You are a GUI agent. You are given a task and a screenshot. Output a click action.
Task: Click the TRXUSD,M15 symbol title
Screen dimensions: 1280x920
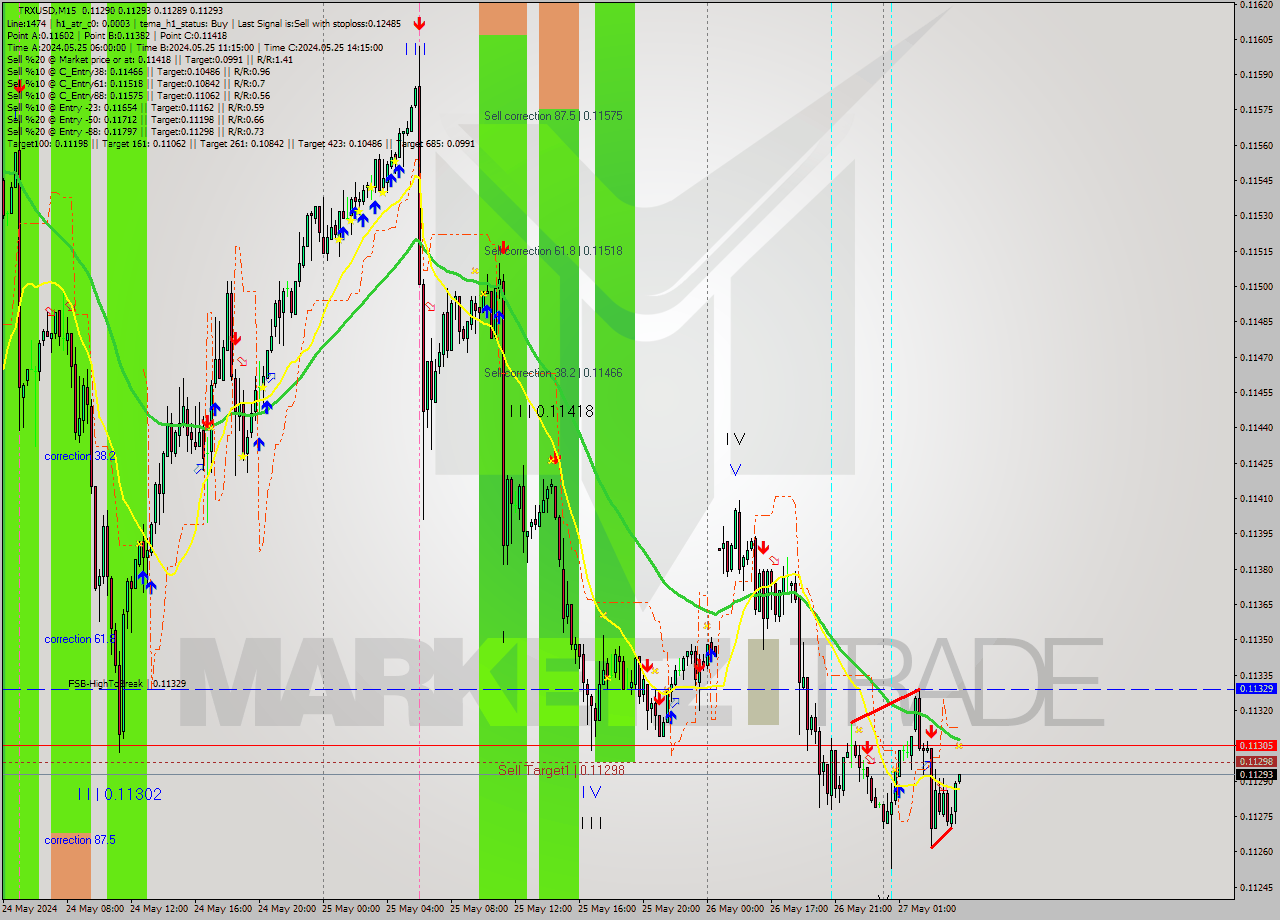(x=46, y=10)
